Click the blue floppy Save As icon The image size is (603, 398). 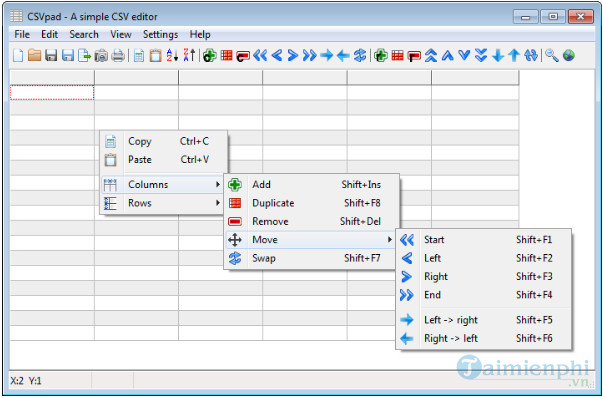pos(68,55)
